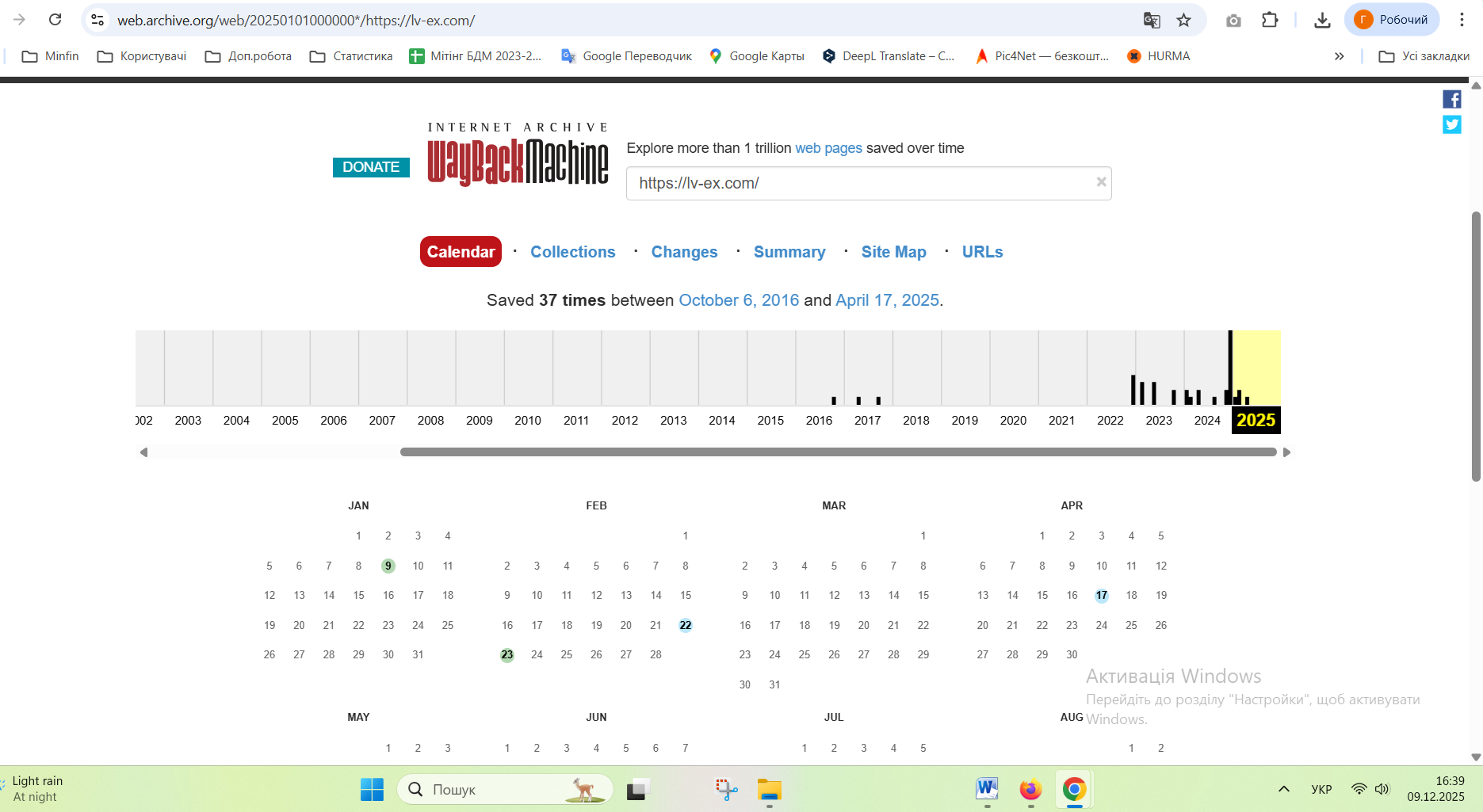Share archive page on Twitter
The image size is (1483, 812).
pyautogui.click(x=1451, y=124)
